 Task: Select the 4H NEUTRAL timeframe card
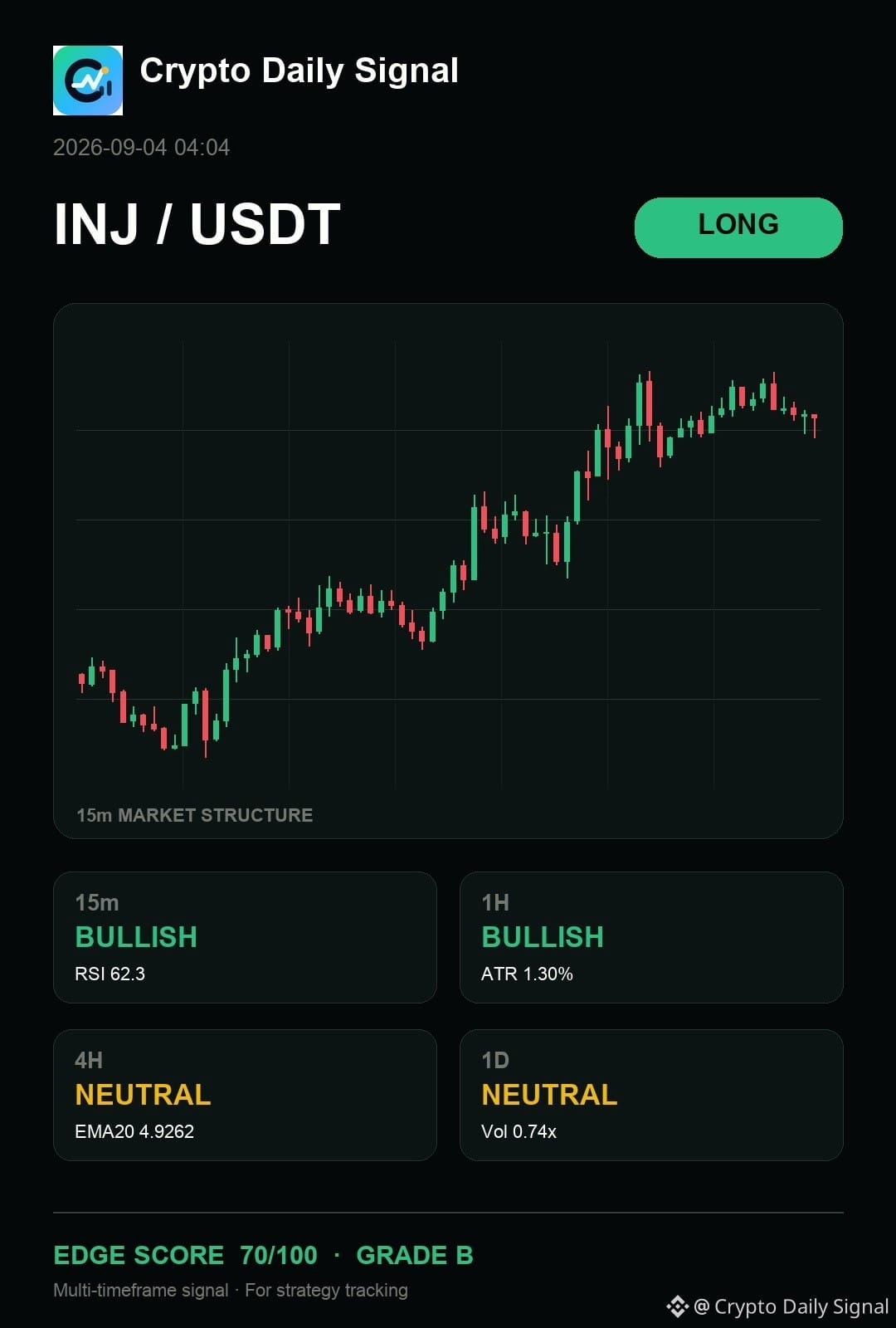245,1095
